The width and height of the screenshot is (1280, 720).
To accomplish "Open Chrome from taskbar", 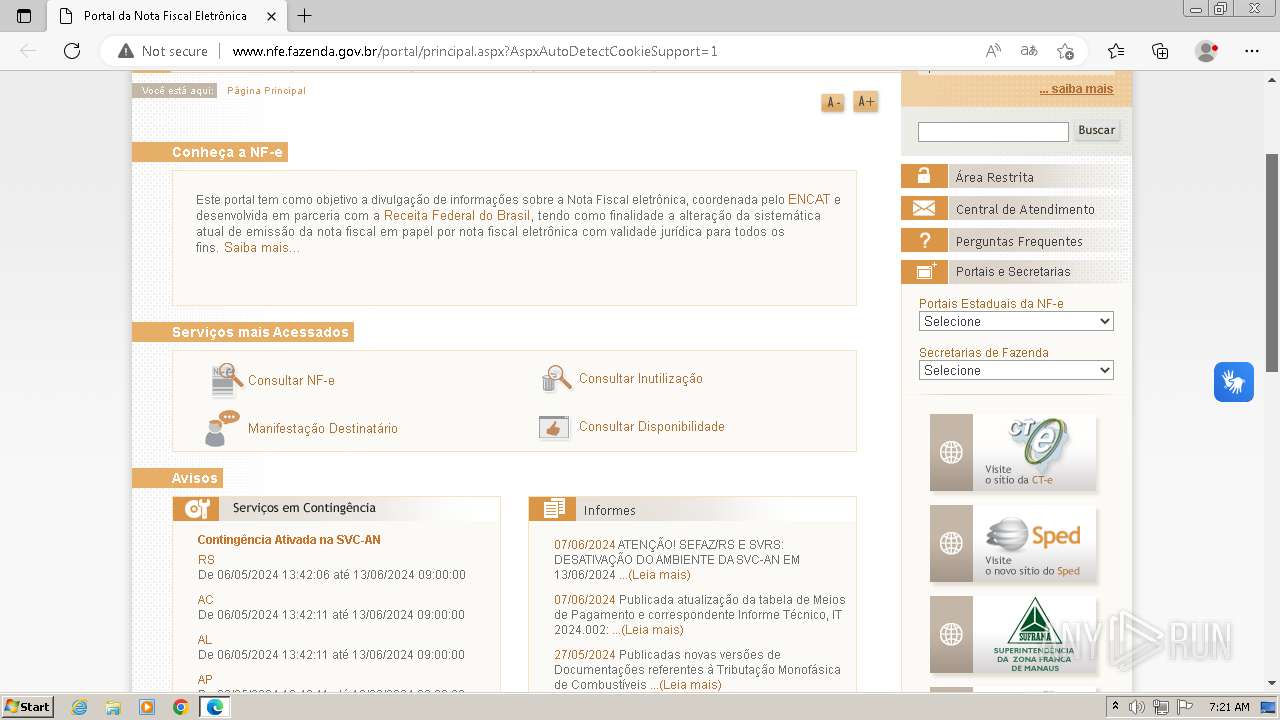I will point(180,707).
